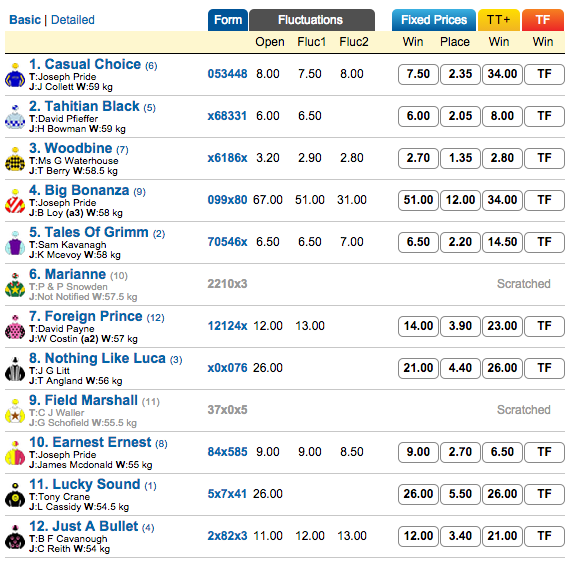Open Lucky Sound form 5x7x41

click(x=227, y=494)
